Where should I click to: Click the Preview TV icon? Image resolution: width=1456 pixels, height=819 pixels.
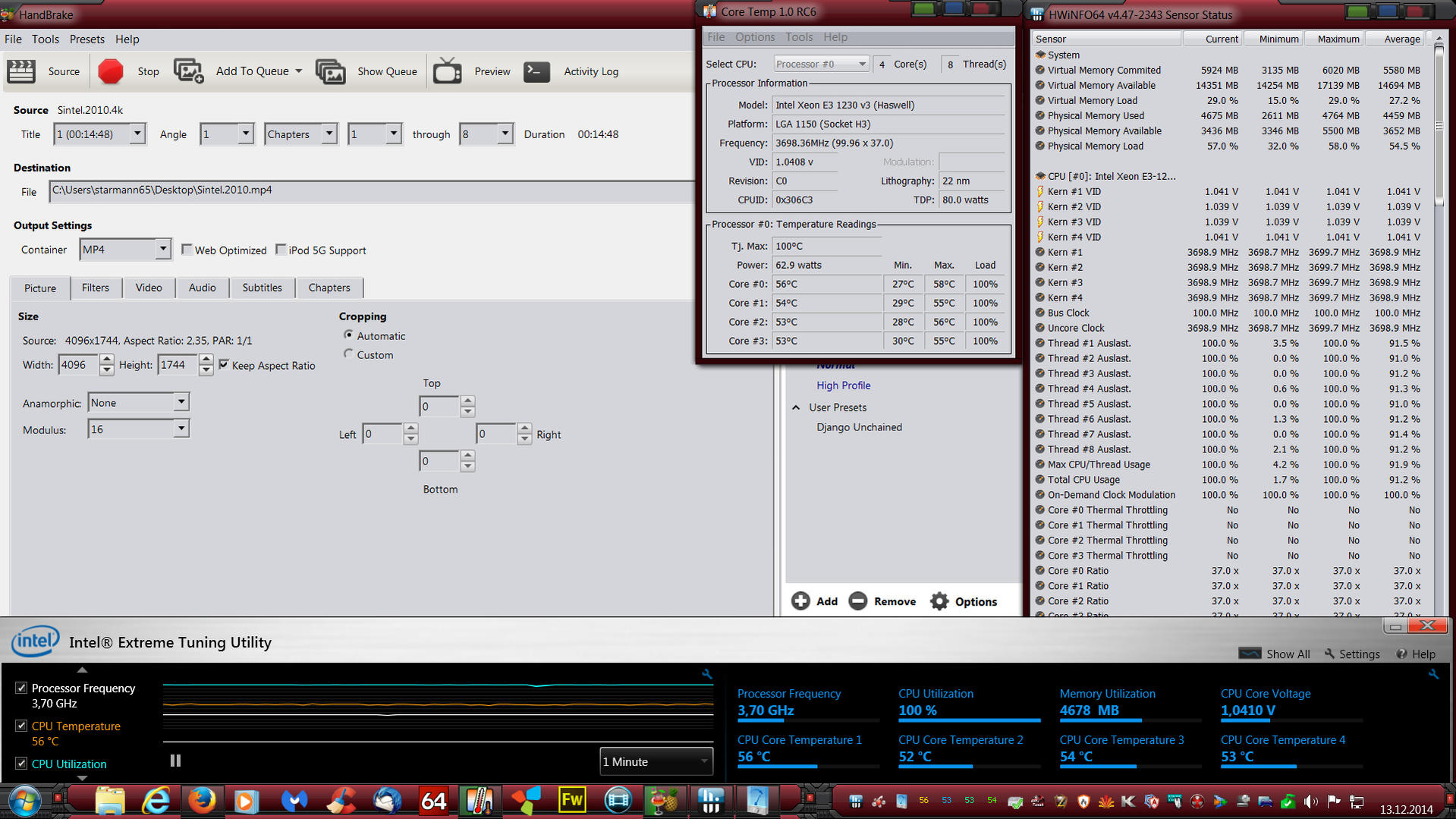pos(448,71)
